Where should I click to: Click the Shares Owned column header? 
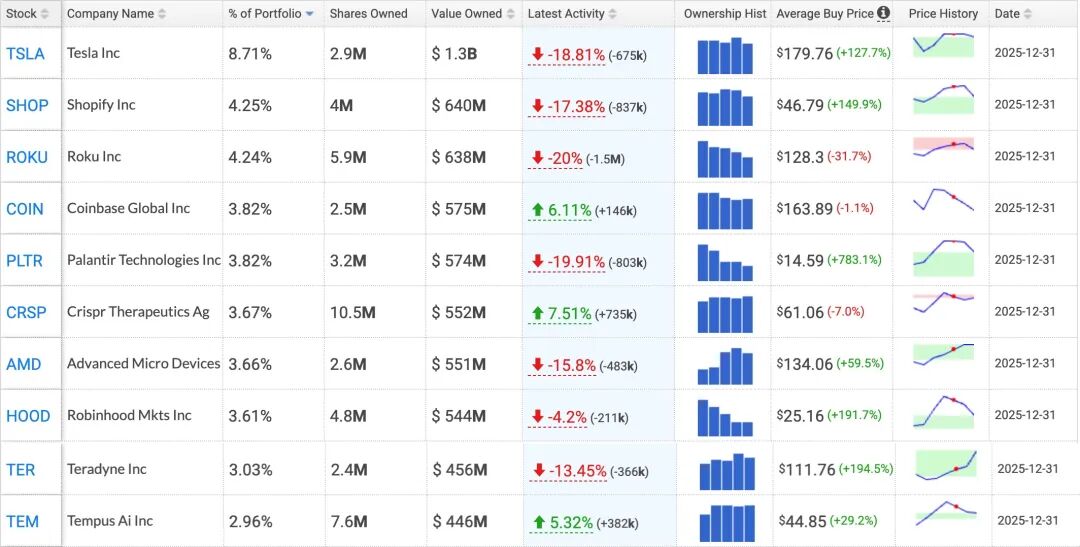point(368,14)
